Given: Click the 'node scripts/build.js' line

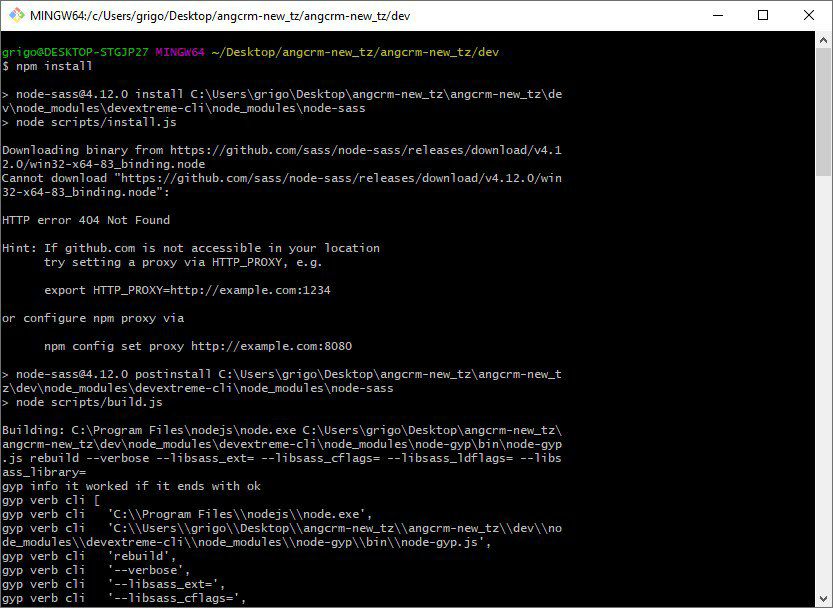Looking at the screenshot, I should [82, 402].
